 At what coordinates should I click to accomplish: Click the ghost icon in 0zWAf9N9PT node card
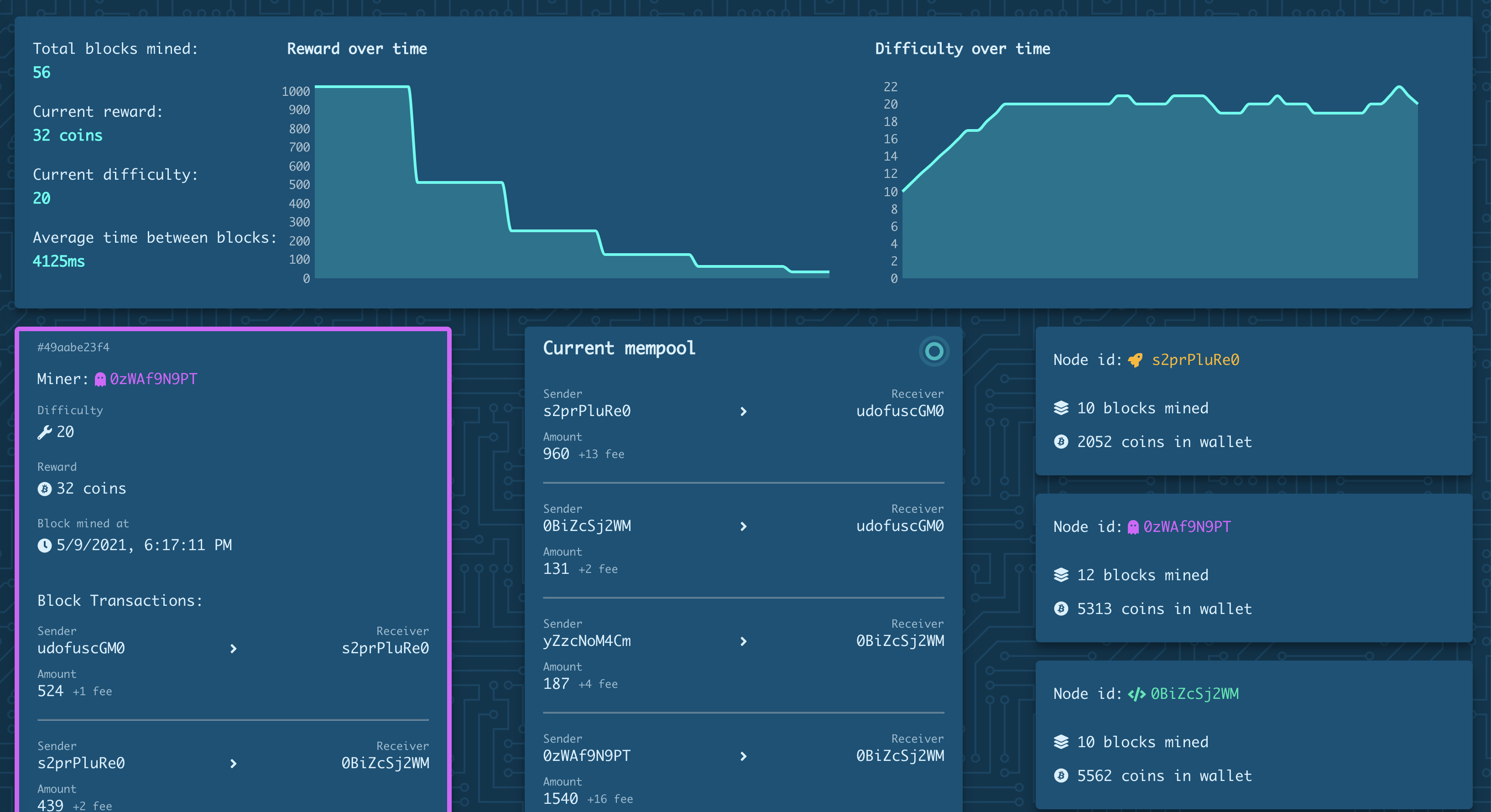tap(1133, 527)
